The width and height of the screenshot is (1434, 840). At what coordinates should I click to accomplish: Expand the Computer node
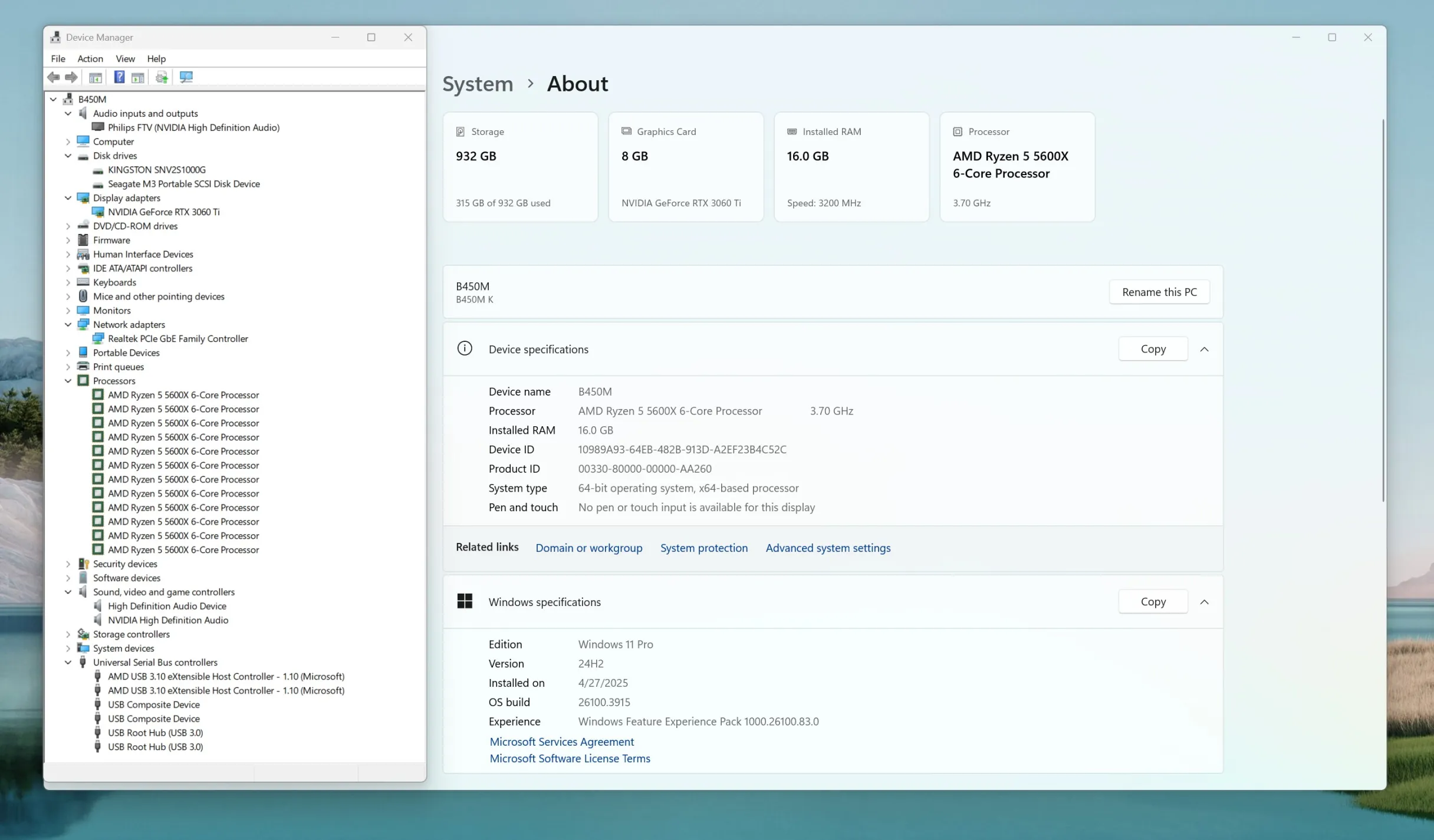(68, 141)
